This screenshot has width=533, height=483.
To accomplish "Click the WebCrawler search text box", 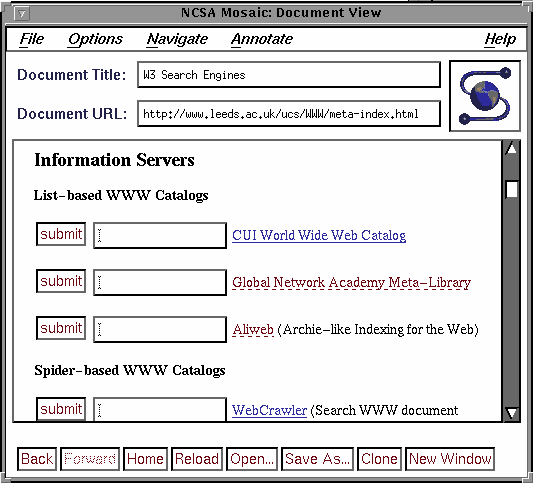I will pos(160,409).
